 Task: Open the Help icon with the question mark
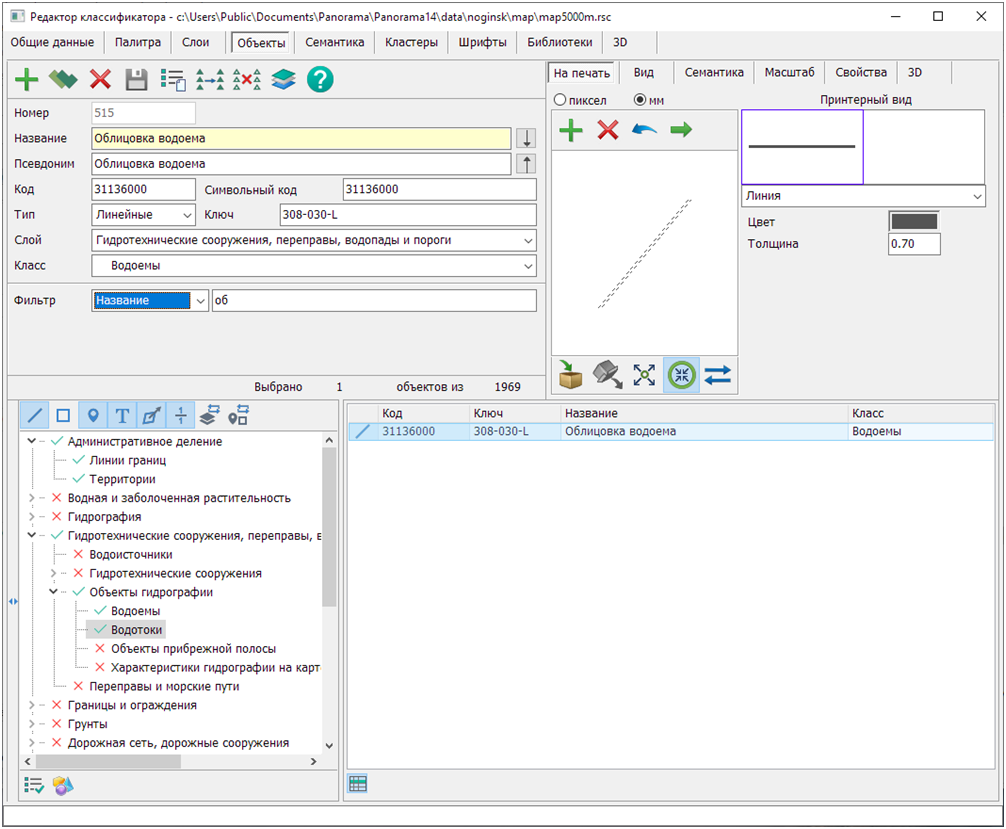pyautogui.click(x=319, y=80)
